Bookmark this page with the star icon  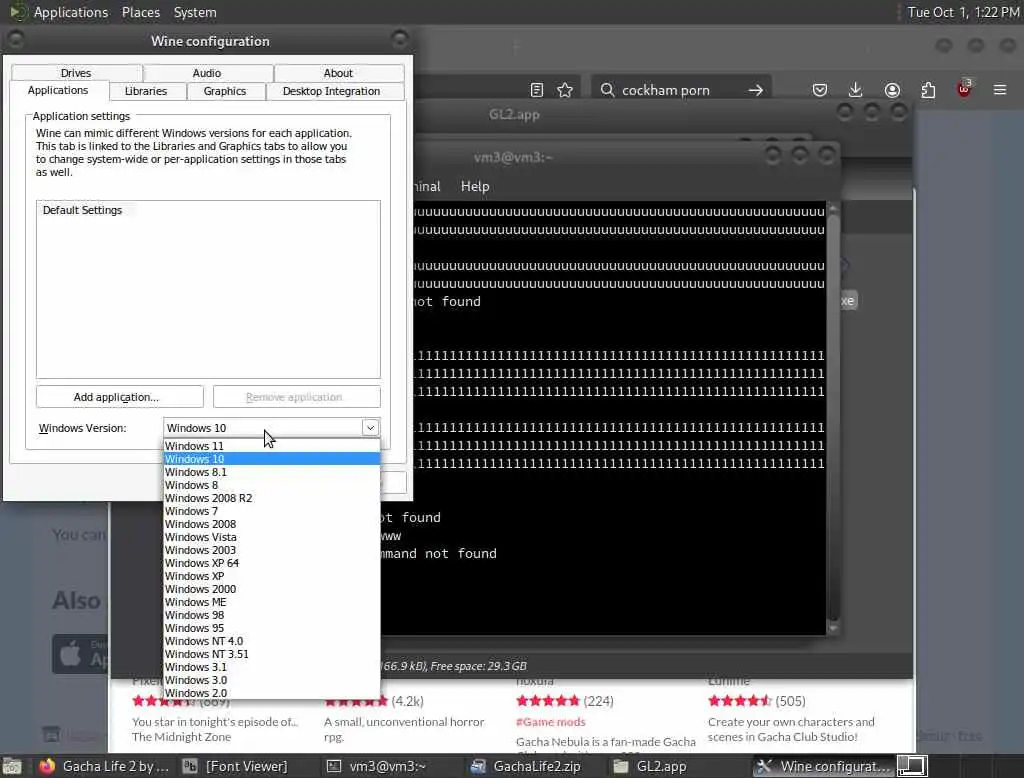(565, 90)
